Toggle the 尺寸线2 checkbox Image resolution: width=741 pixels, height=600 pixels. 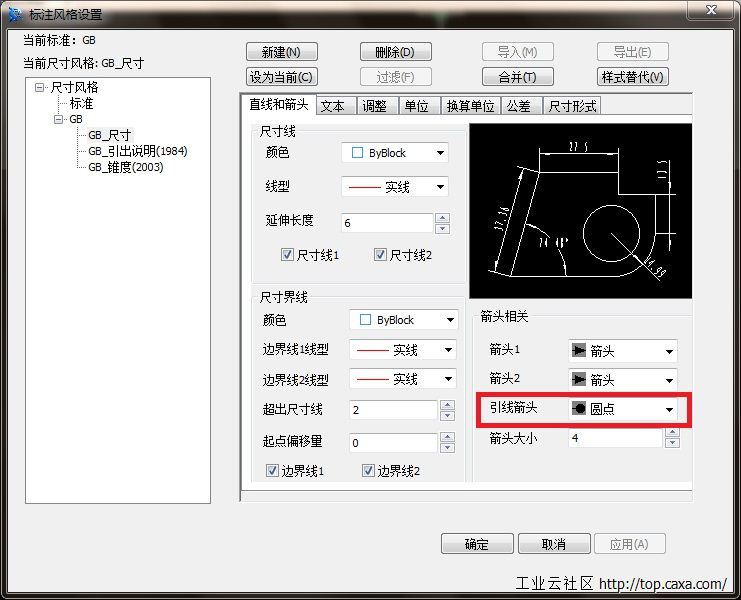pos(380,255)
